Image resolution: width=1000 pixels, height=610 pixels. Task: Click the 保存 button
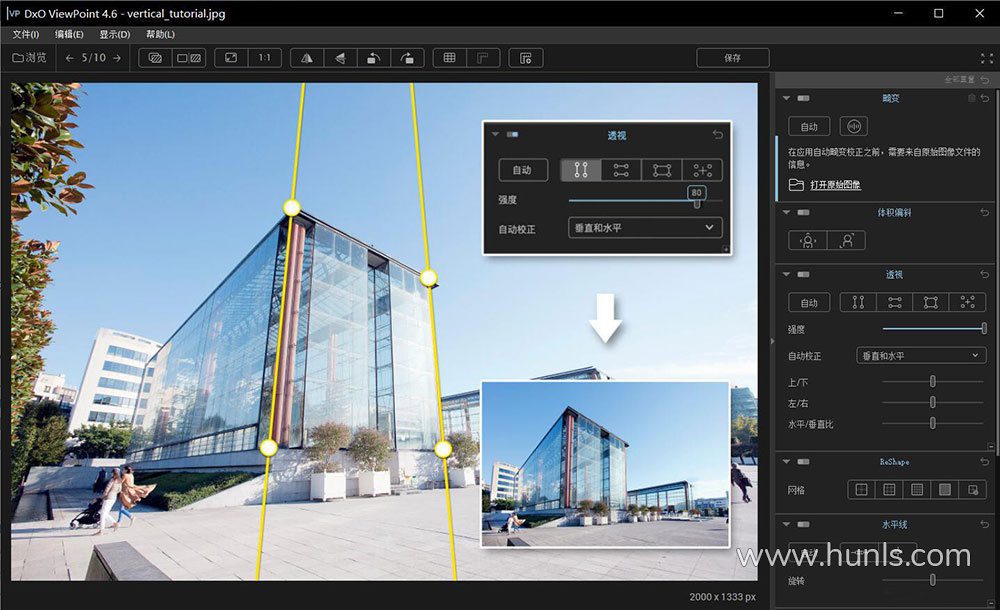click(x=733, y=58)
